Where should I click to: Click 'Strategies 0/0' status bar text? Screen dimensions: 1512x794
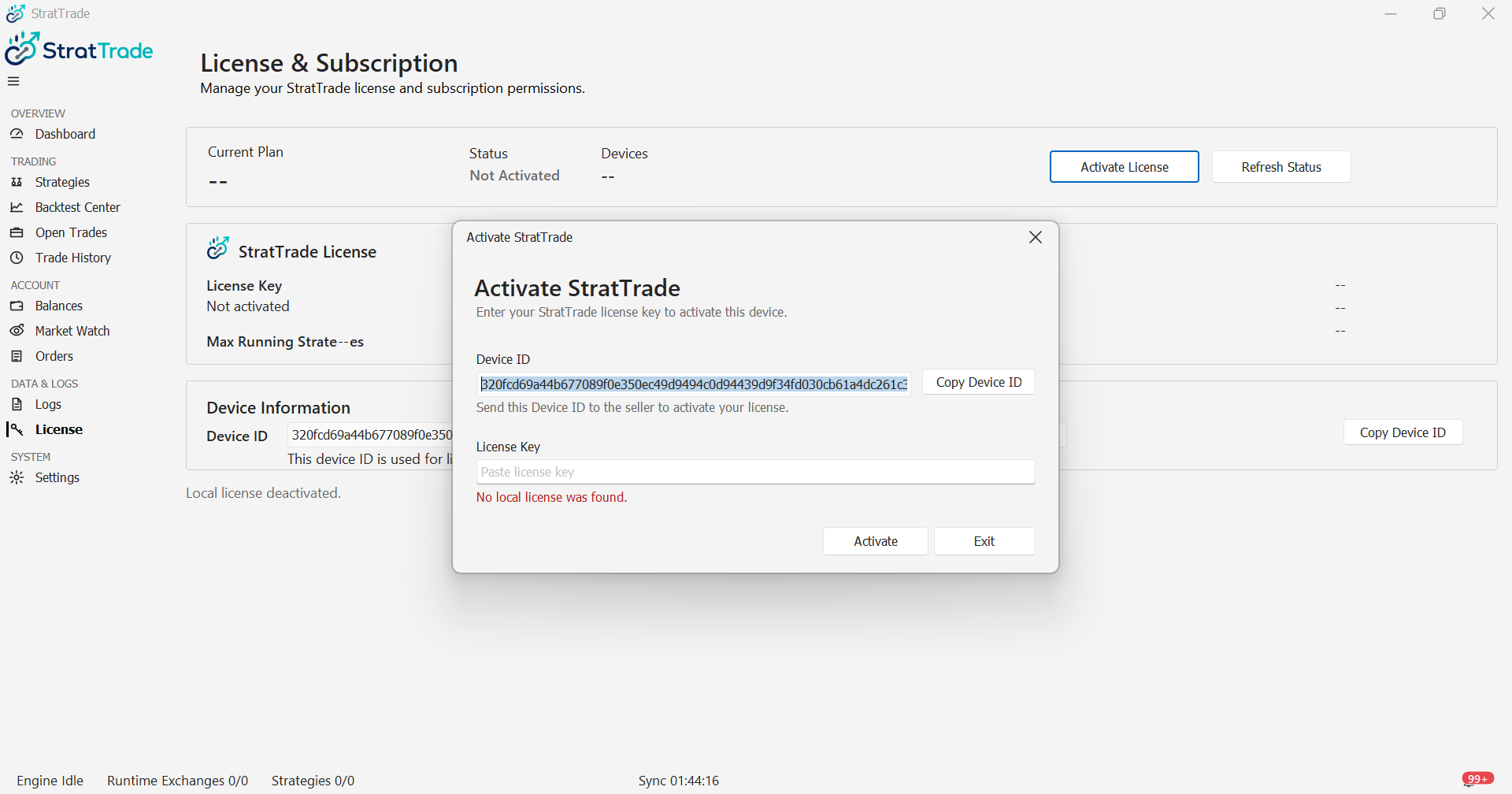pyautogui.click(x=313, y=781)
